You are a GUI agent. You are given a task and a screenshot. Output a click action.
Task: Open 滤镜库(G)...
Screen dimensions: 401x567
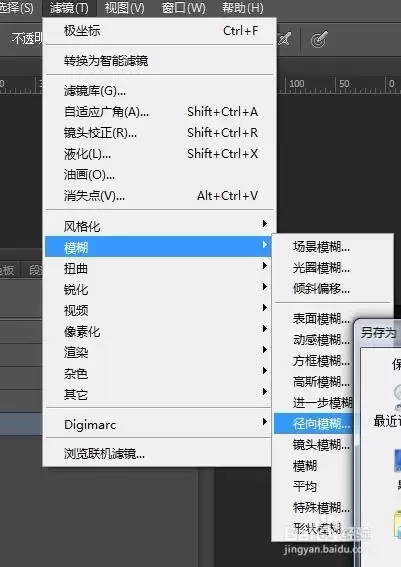pyautogui.click(x=159, y=90)
